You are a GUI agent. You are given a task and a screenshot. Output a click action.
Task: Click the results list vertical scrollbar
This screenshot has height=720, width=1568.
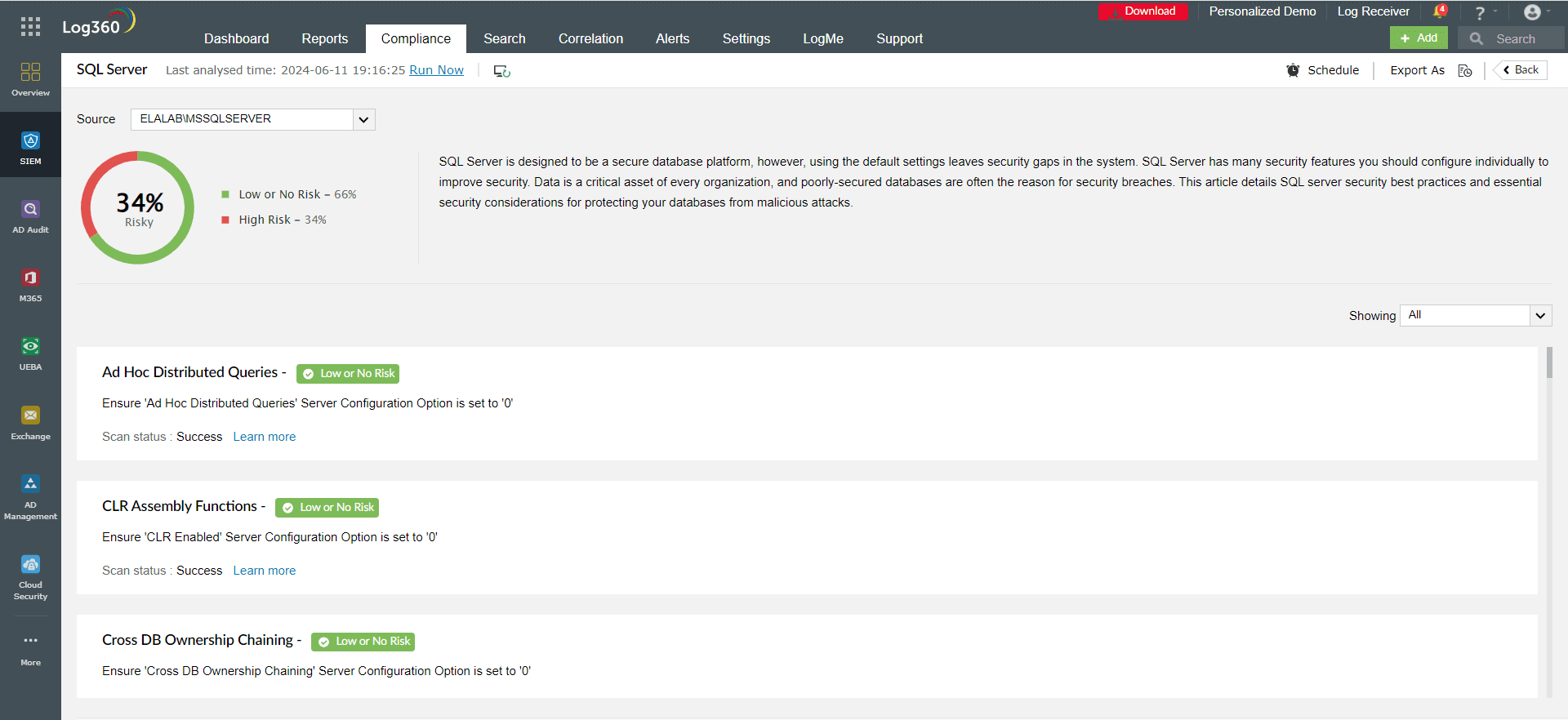coord(1549,363)
